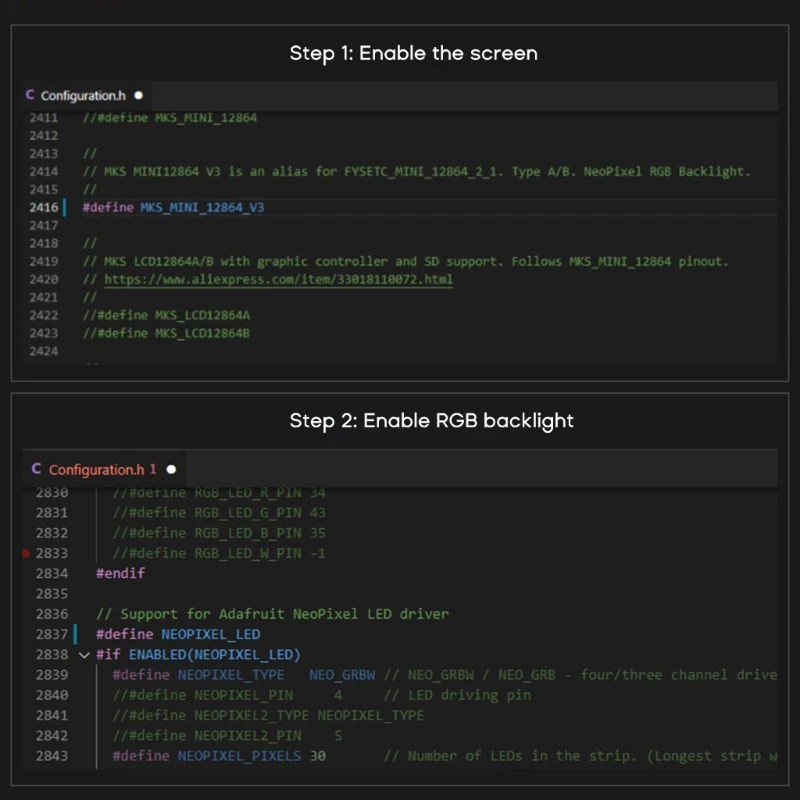The width and height of the screenshot is (800, 800).
Task: Click breakpoint dot at line 2833
Action: click(27, 554)
